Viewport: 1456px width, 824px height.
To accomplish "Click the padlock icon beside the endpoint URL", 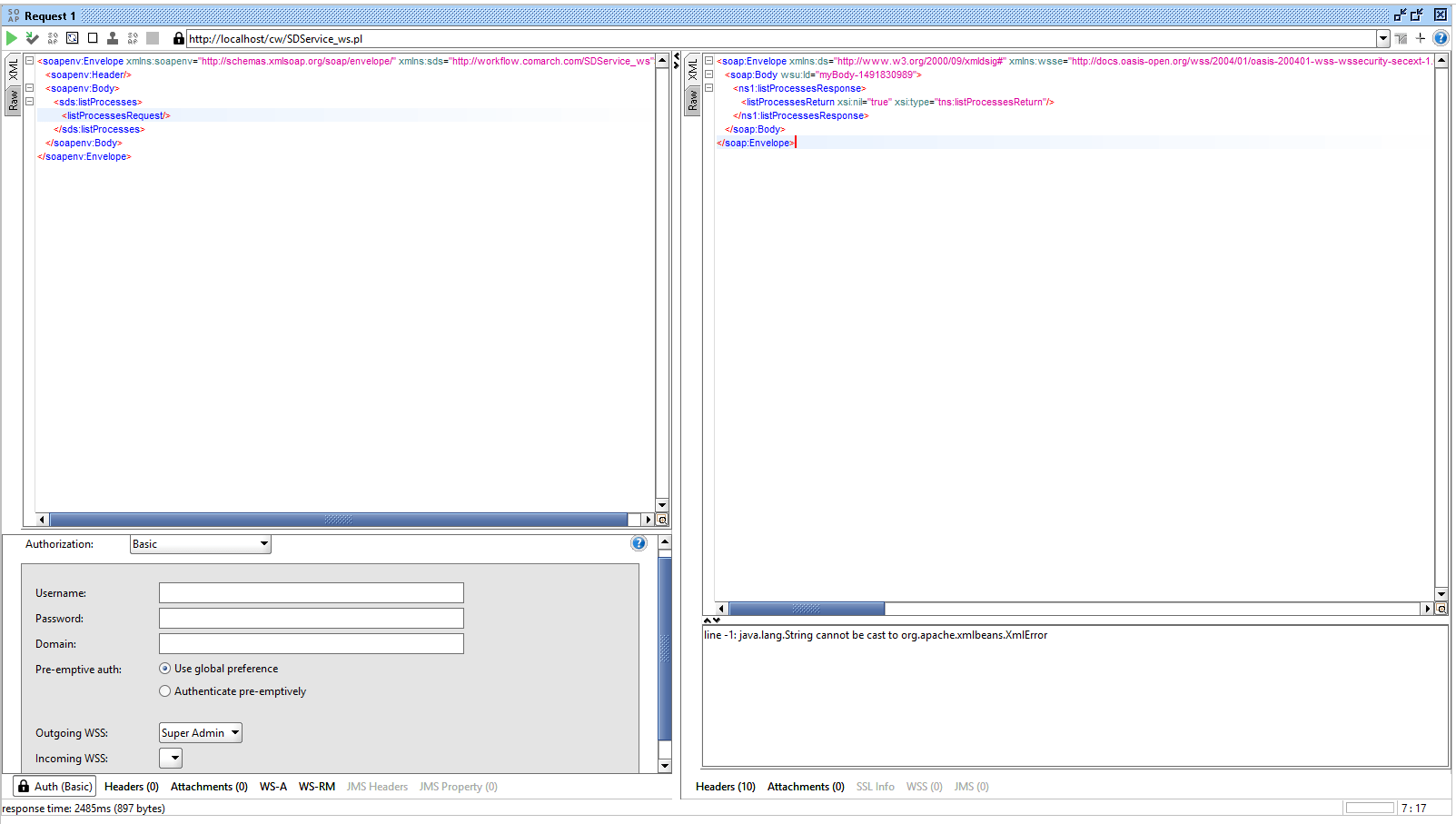I will [178, 38].
